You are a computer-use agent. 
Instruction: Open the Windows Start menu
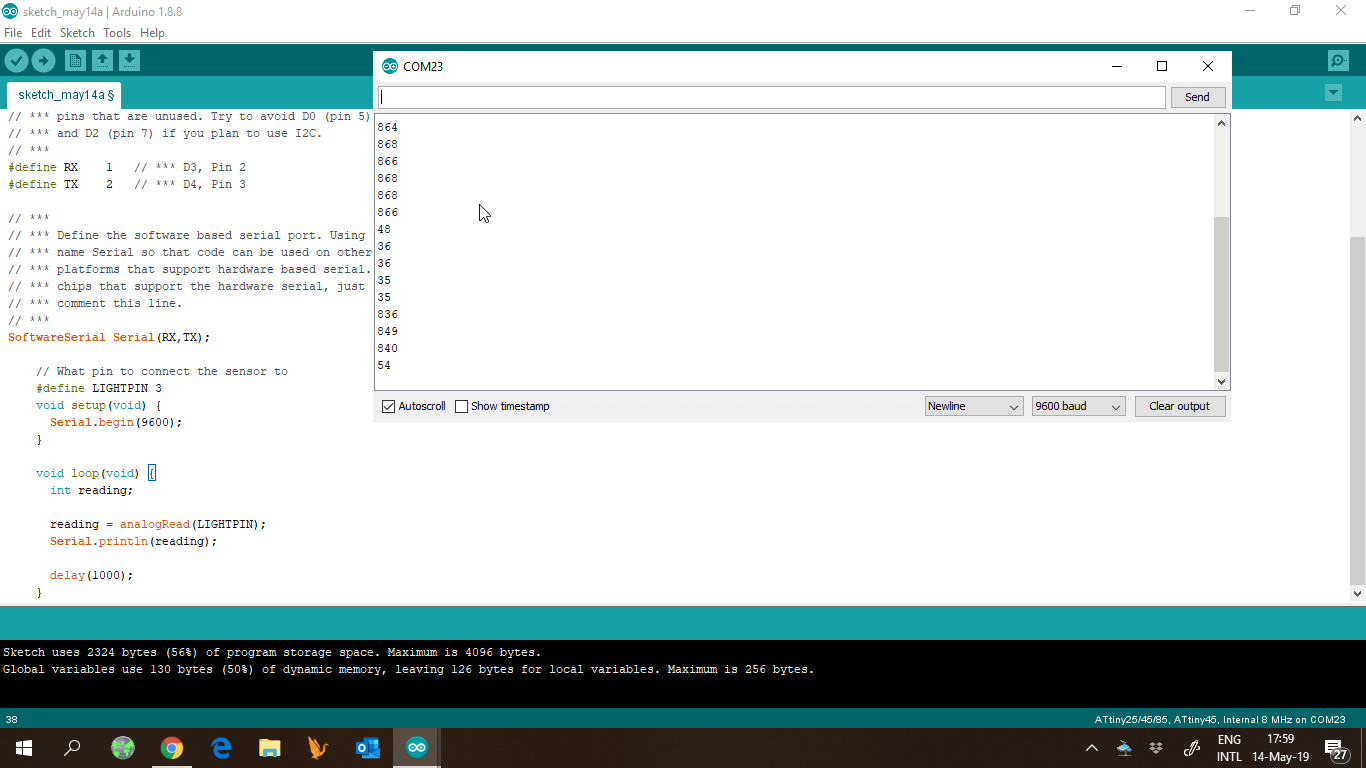point(23,748)
